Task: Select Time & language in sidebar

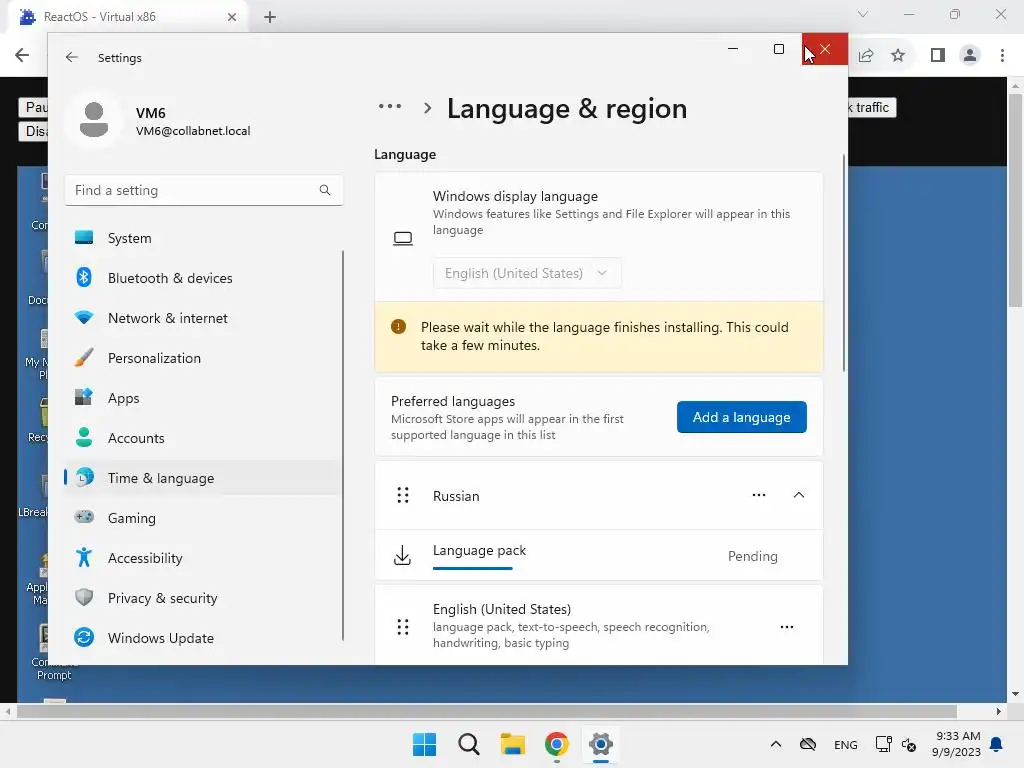Action: (202, 478)
